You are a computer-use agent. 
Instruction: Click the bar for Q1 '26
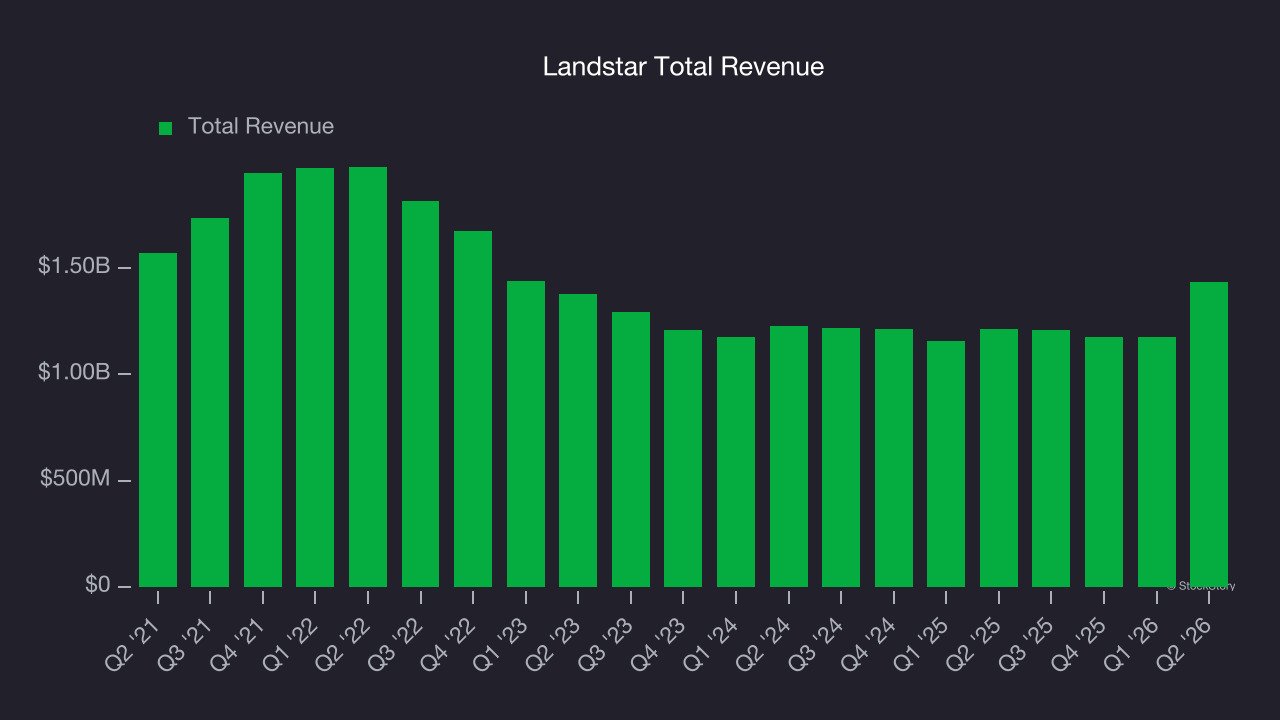click(x=1157, y=462)
